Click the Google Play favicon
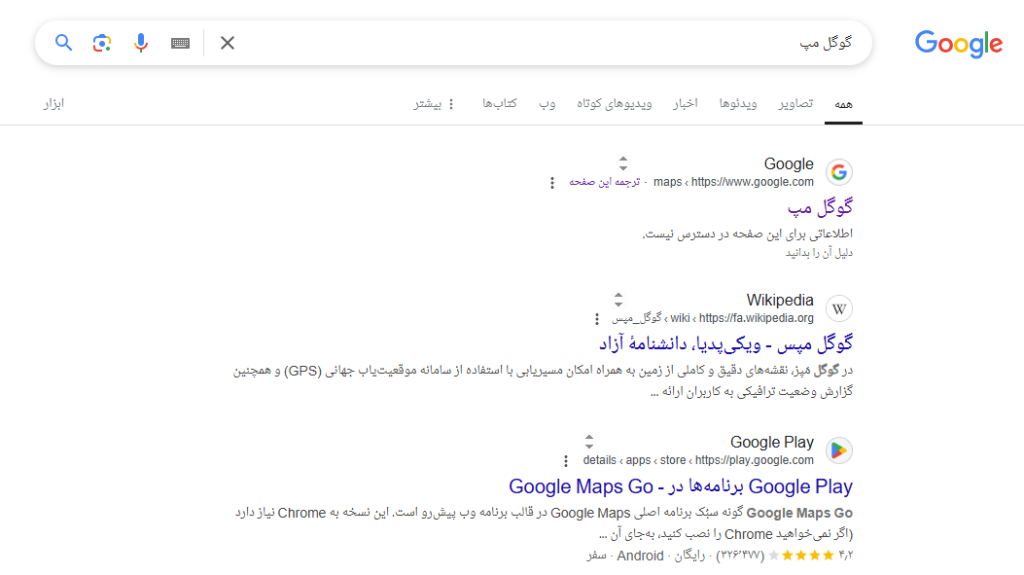The image size is (1024, 575). (x=839, y=450)
